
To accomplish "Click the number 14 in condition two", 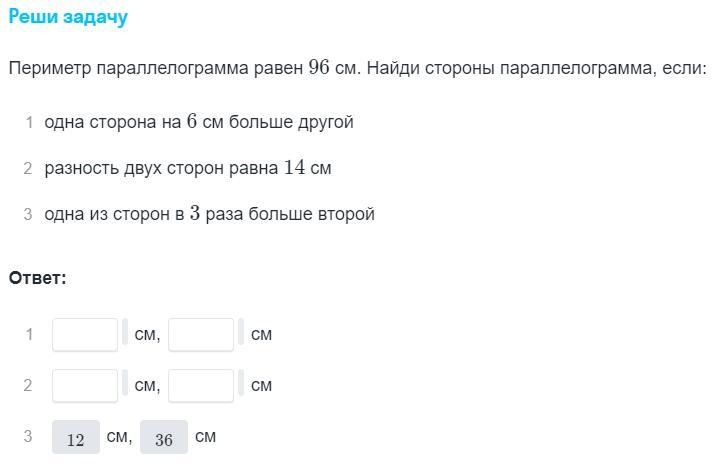I will 294,168.
